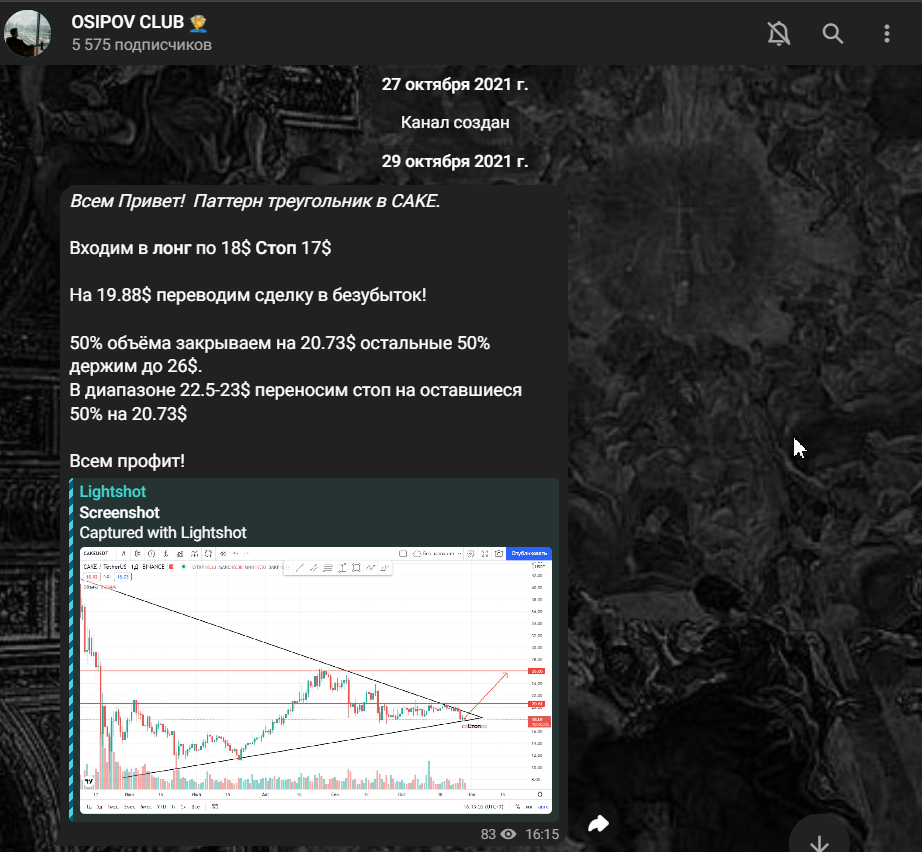Click the blue publish button in chart preview

(x=529, y=553)
